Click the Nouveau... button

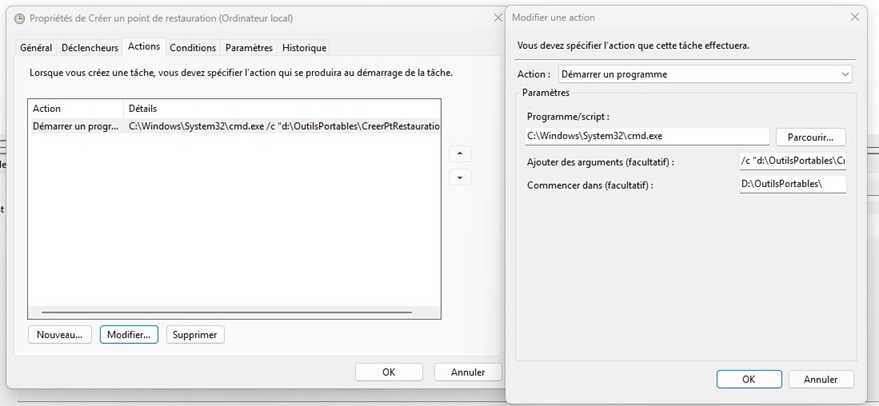pyautogui.click(x=61, y=334)
